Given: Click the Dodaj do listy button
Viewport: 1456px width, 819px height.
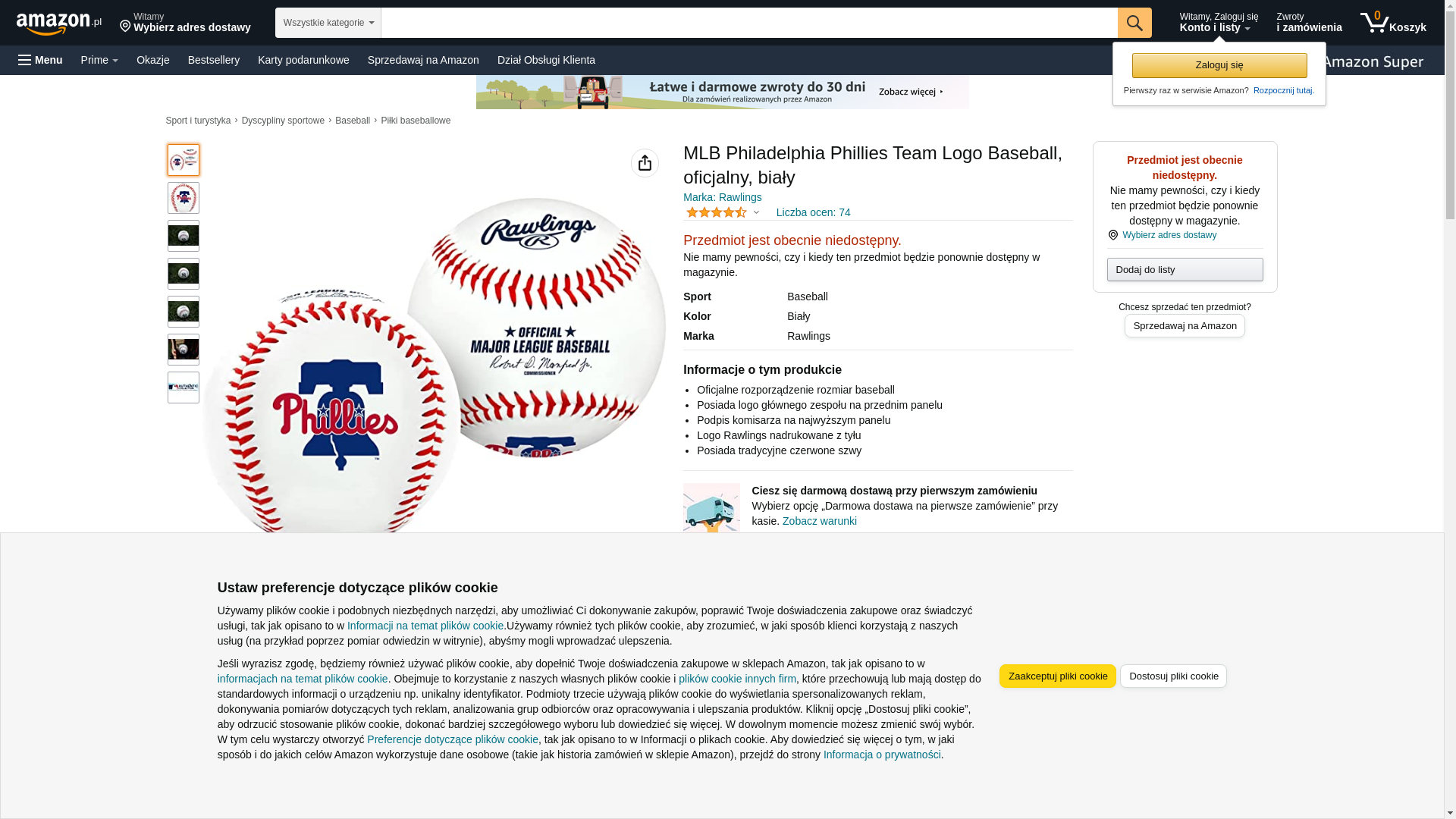Looking at the screenshot, I should pos(1185,270).
